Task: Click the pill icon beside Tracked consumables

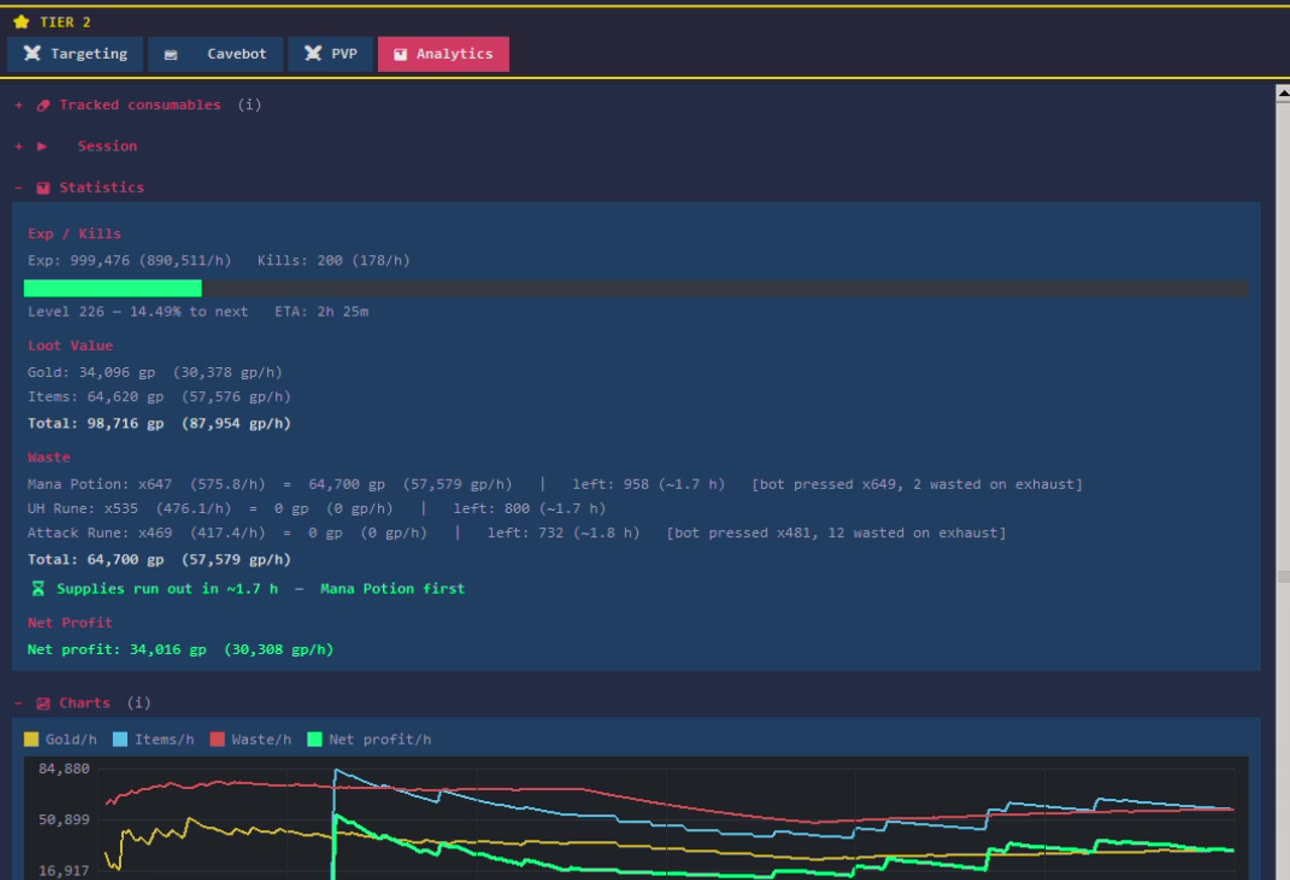Action: 43,105
